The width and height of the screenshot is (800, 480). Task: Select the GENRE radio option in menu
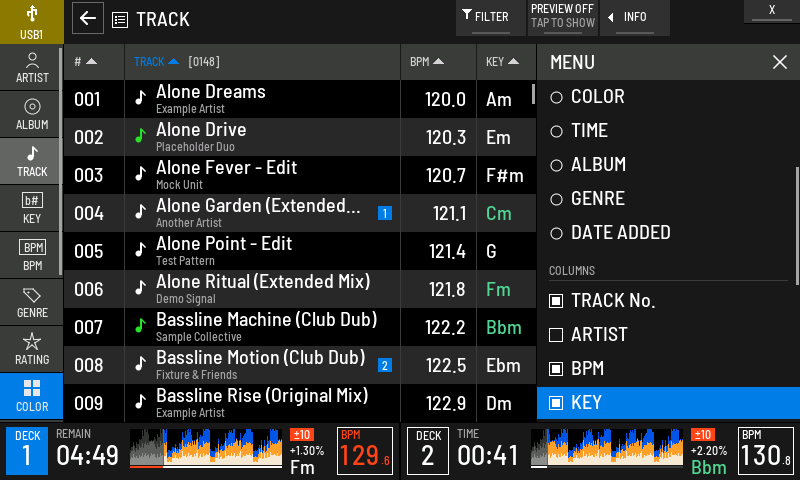click(557, 199)
